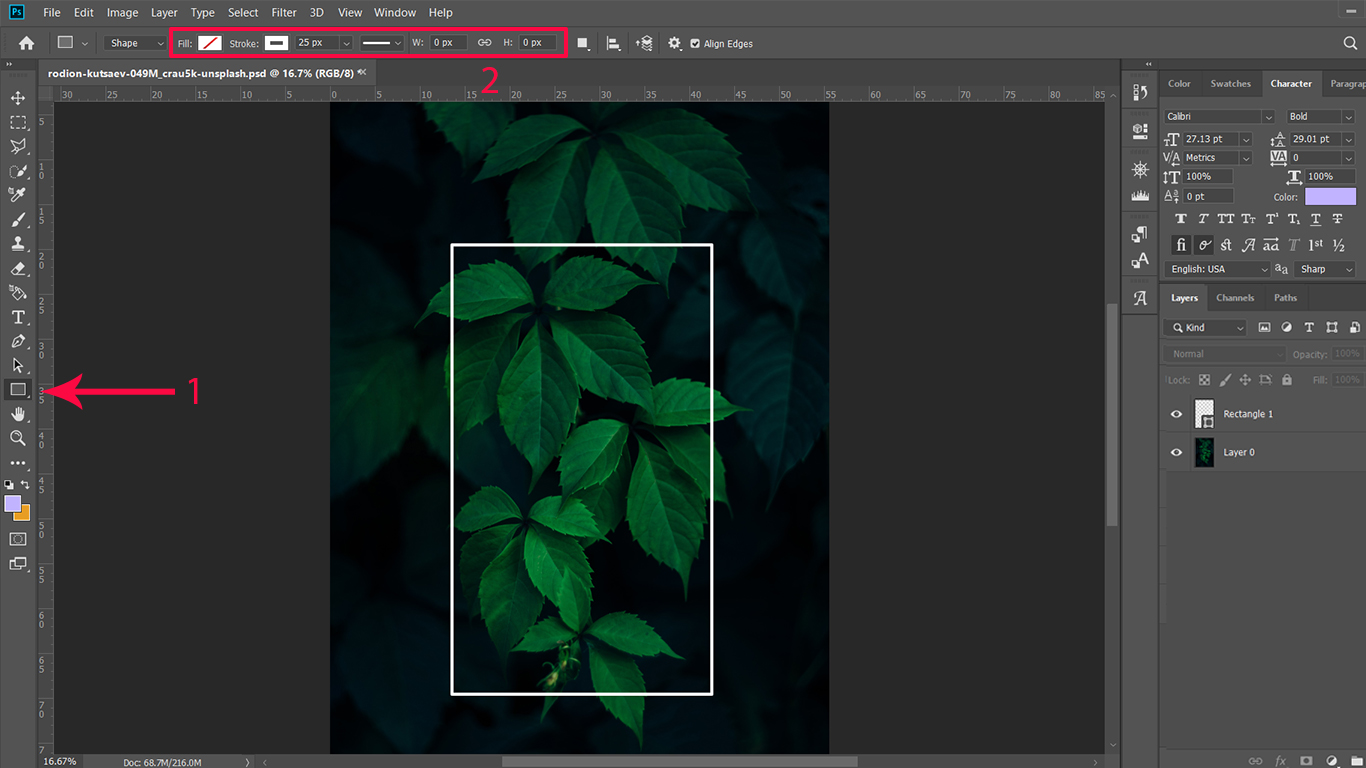Open the File menu
1366x768 pixels.
[52, 13]
